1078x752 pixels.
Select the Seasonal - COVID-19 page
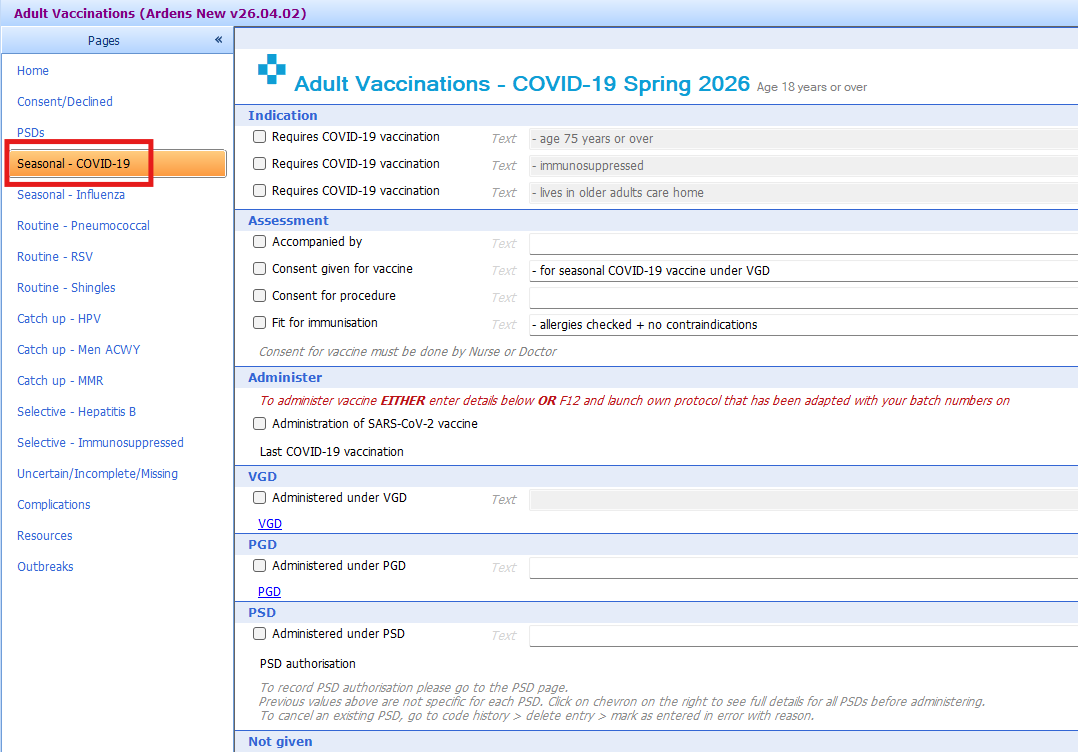pyautogui.click(x=117, y=164)
